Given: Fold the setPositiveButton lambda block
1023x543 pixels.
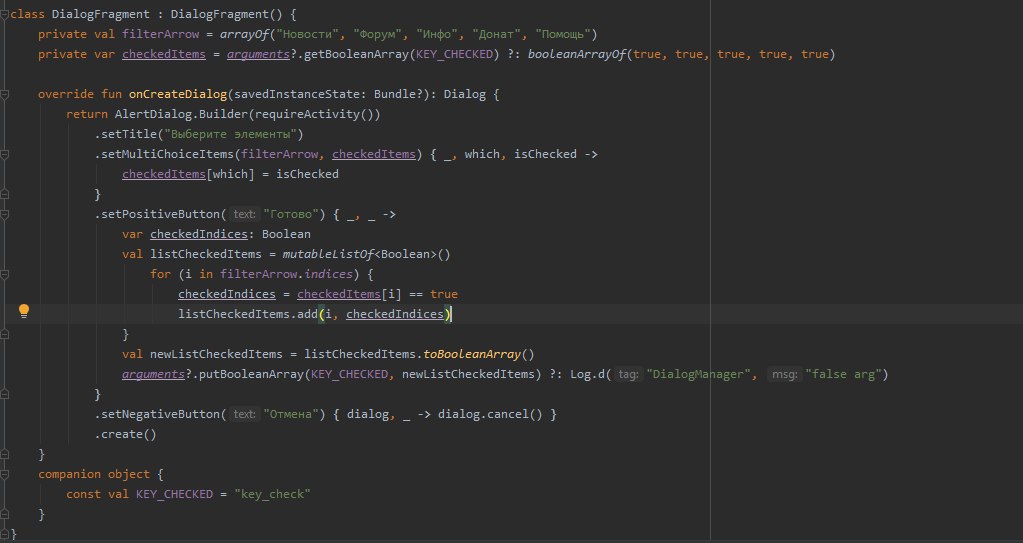Looking at the screenshot, I should [x=4, y=214].
